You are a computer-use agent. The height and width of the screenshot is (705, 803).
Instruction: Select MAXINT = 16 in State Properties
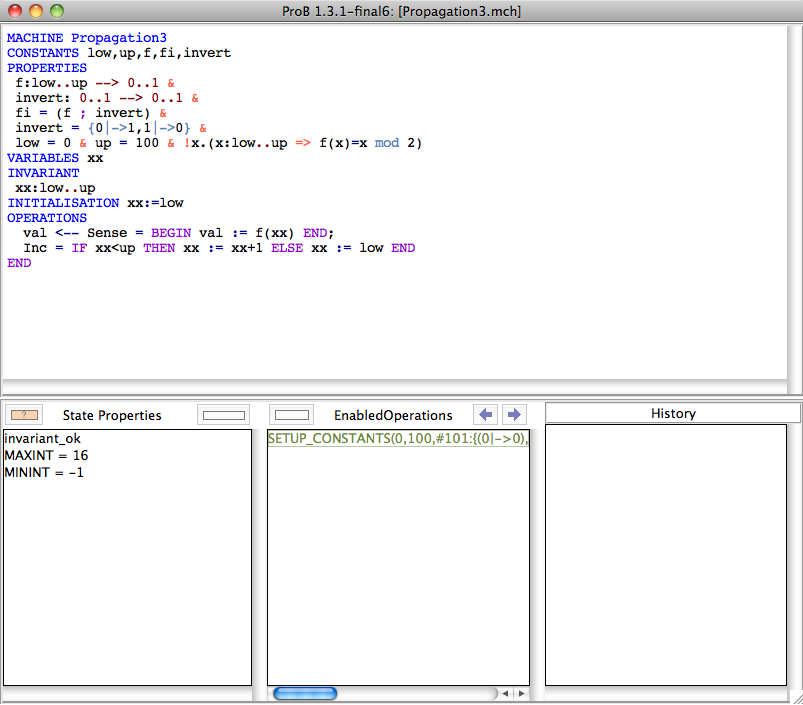46,456
